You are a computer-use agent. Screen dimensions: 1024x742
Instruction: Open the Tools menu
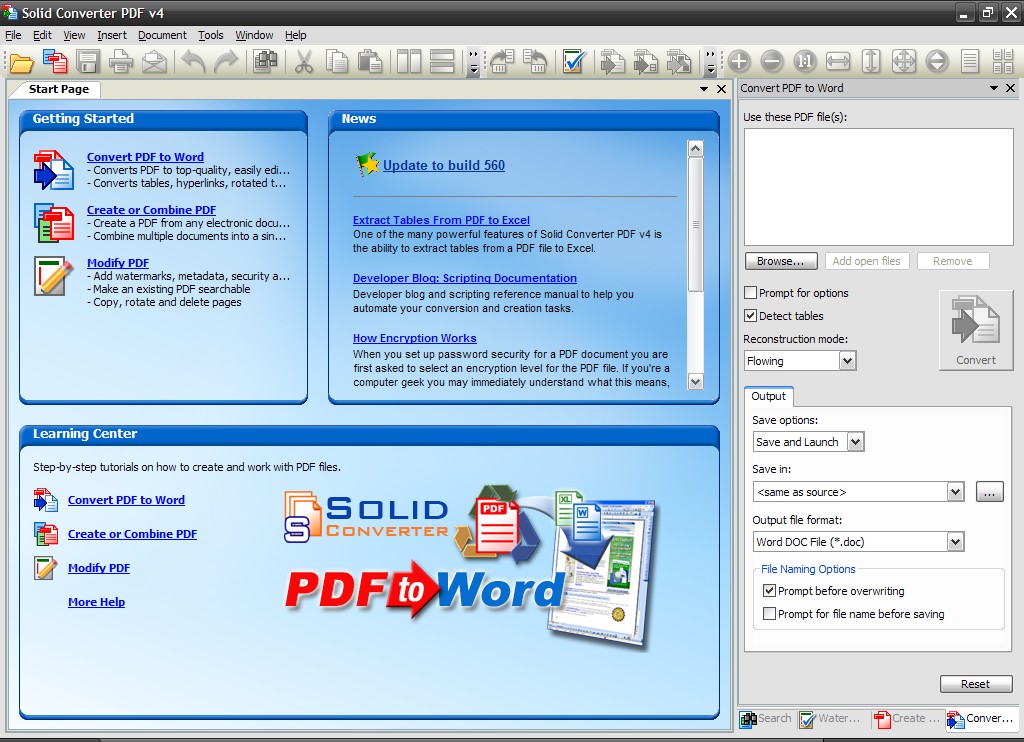coord(211,35)
